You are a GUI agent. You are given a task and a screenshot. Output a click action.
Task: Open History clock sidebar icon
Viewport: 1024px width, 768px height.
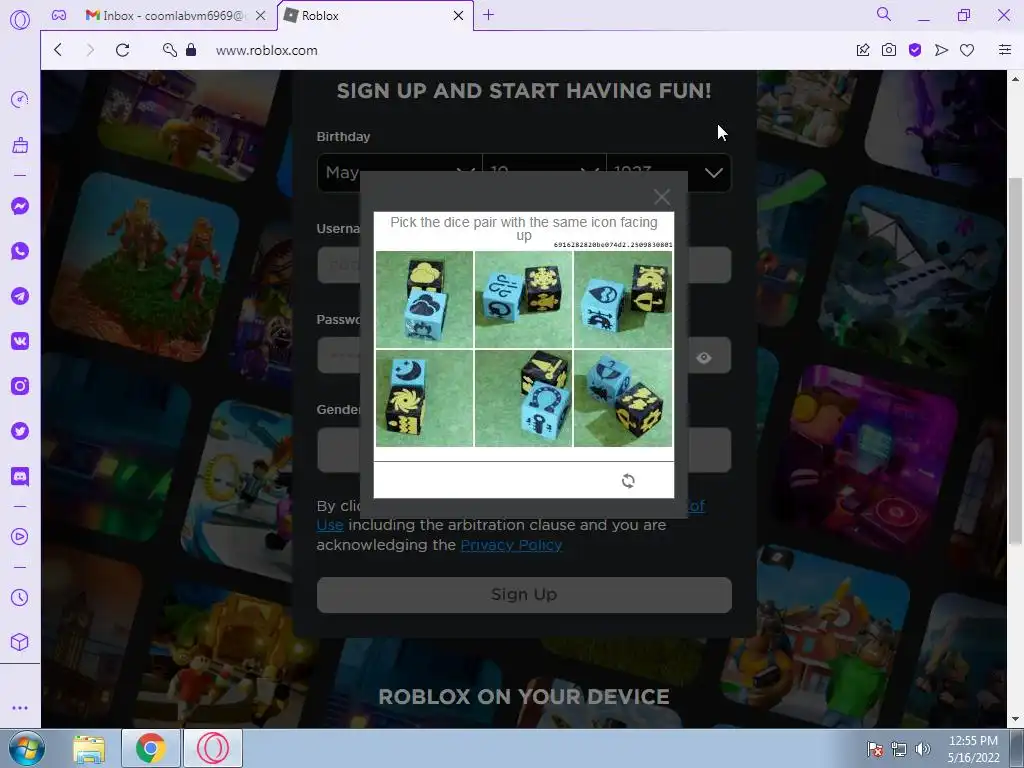click(20, 598)
